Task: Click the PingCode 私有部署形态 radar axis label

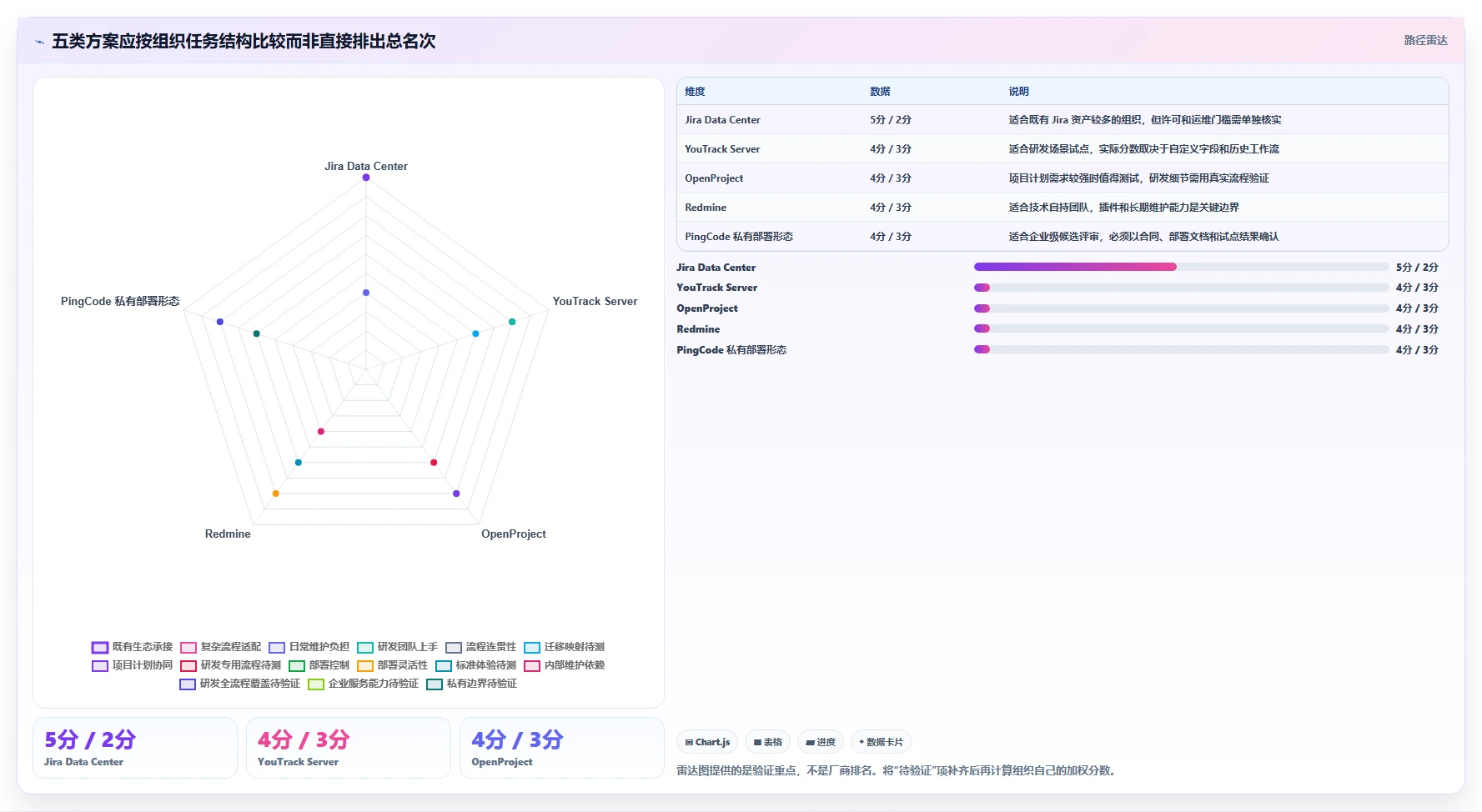Action: pyautogui.click(x=120, y=302)
